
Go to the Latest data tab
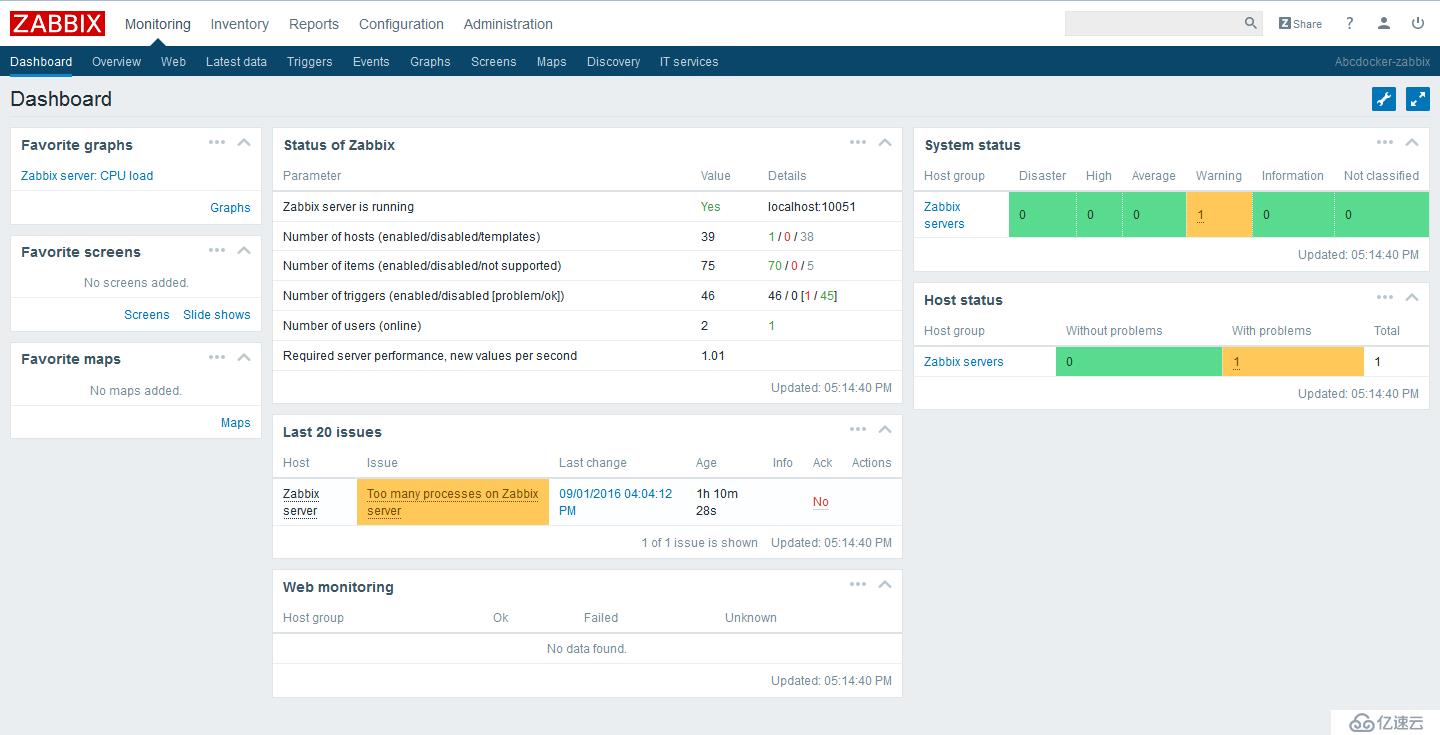236,62
